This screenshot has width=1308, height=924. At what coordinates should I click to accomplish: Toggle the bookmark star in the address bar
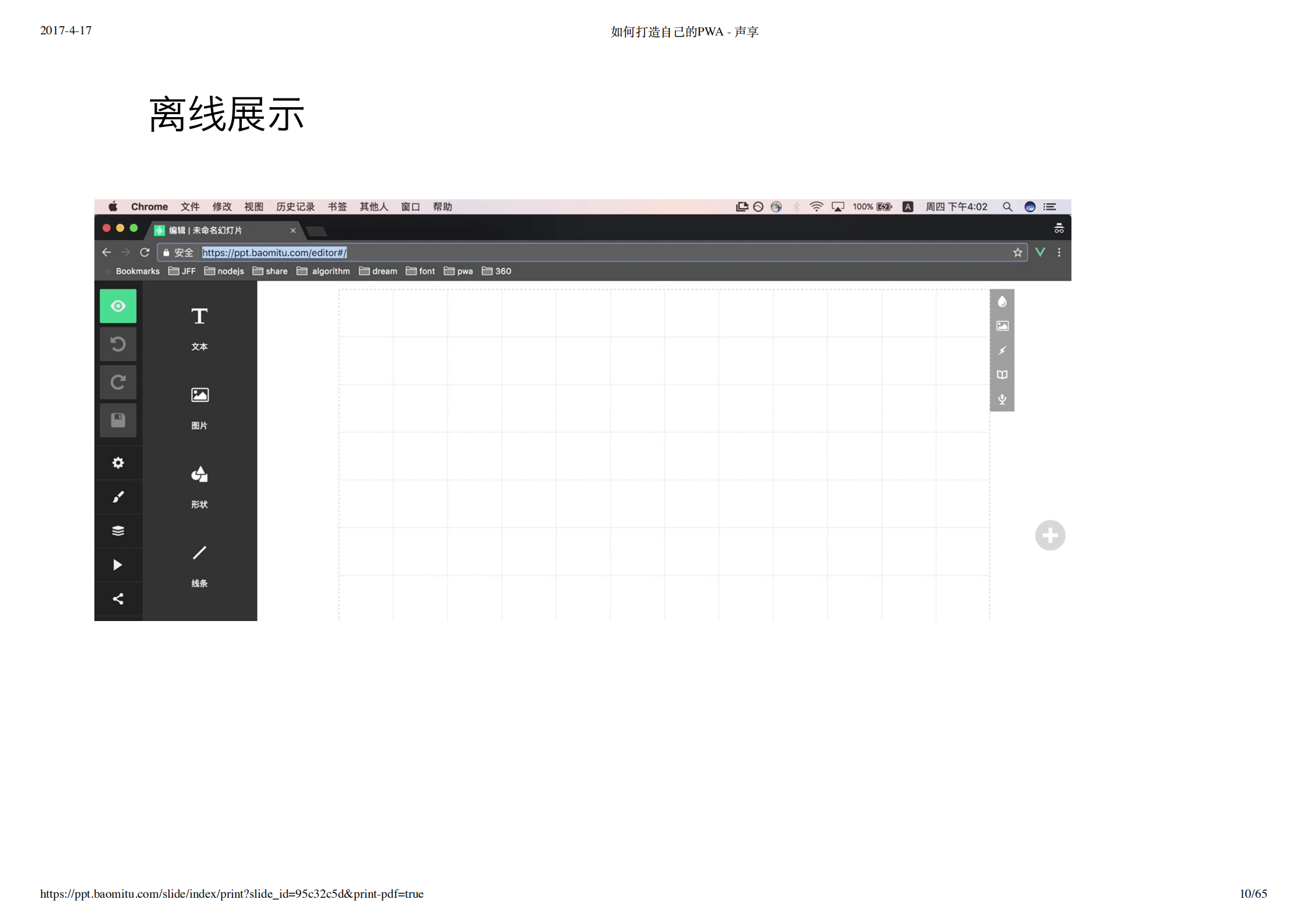coord(1017,252)
